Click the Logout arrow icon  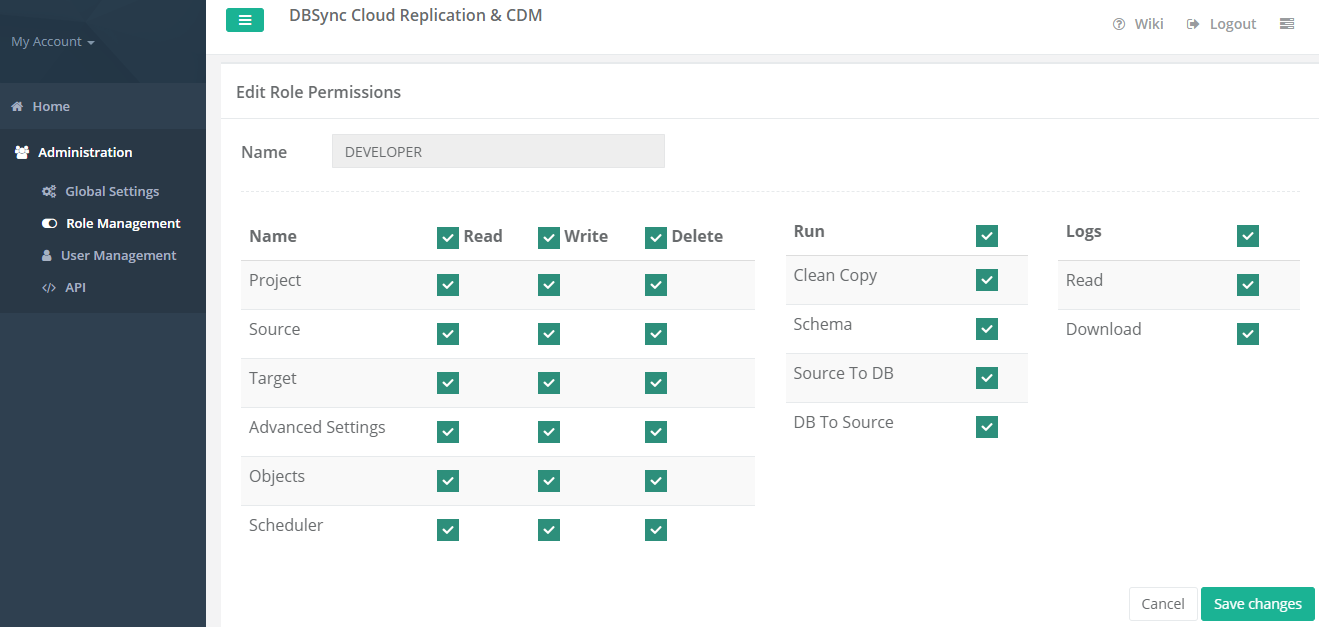pos(1193,24)
